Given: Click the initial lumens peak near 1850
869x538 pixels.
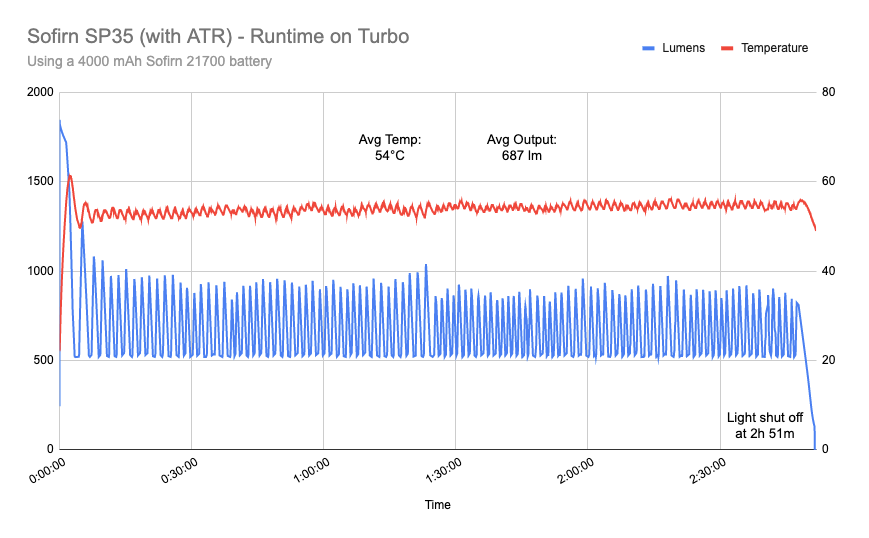Looking at the screenshot, I should [60, 121].
